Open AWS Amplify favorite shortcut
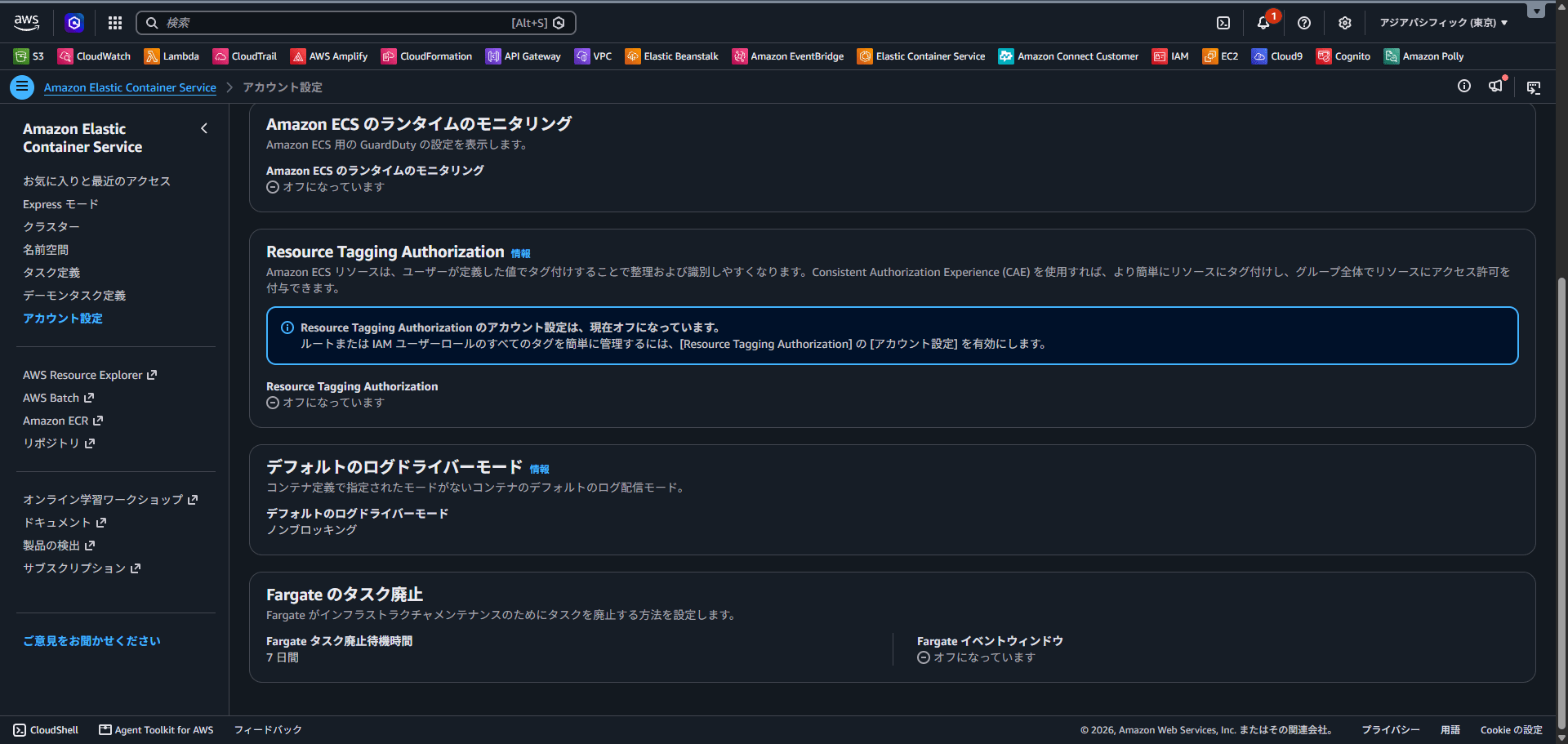 [x=329, y=56]
